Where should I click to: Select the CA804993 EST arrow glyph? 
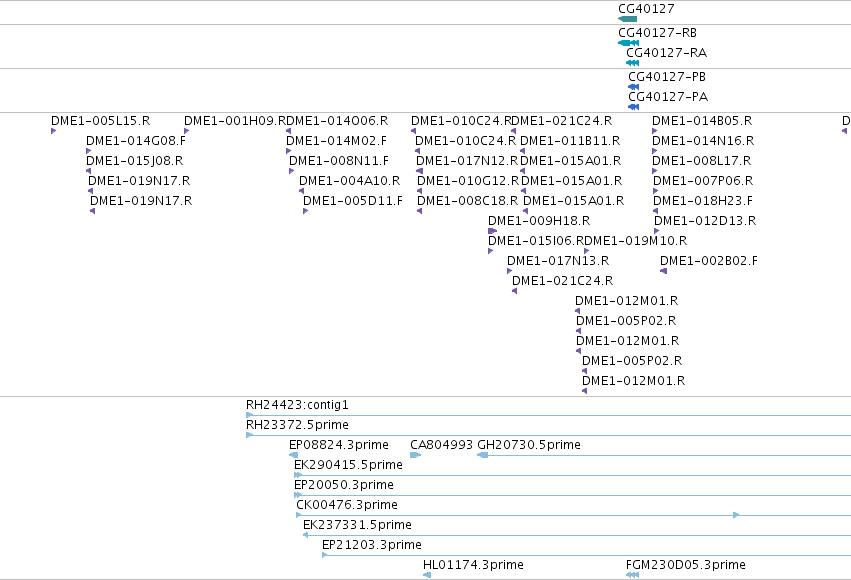coord(415,455)
